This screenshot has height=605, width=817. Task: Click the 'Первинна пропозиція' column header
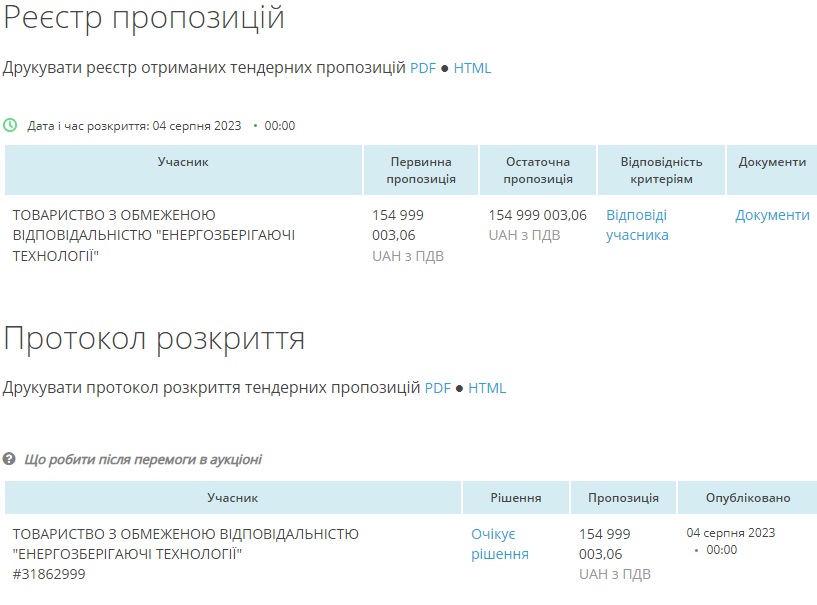[x=421, y=170]
